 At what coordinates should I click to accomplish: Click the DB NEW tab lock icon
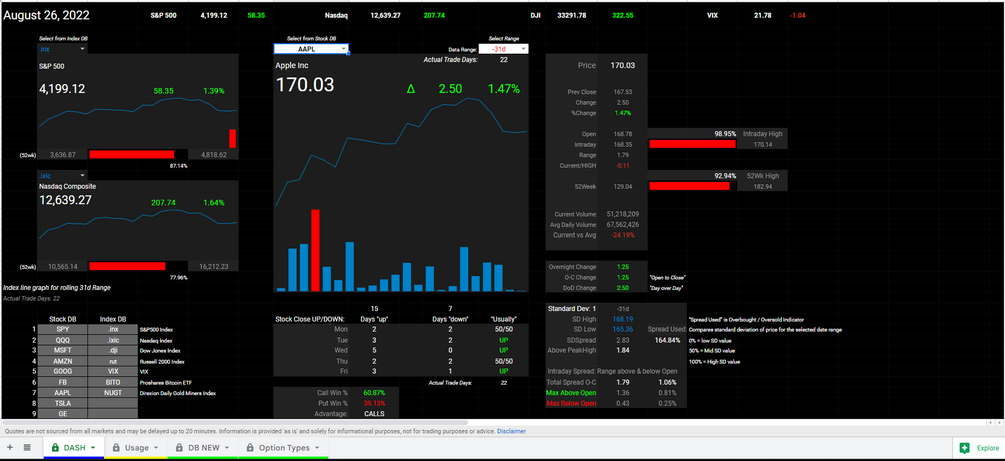[x=179, y=448]
